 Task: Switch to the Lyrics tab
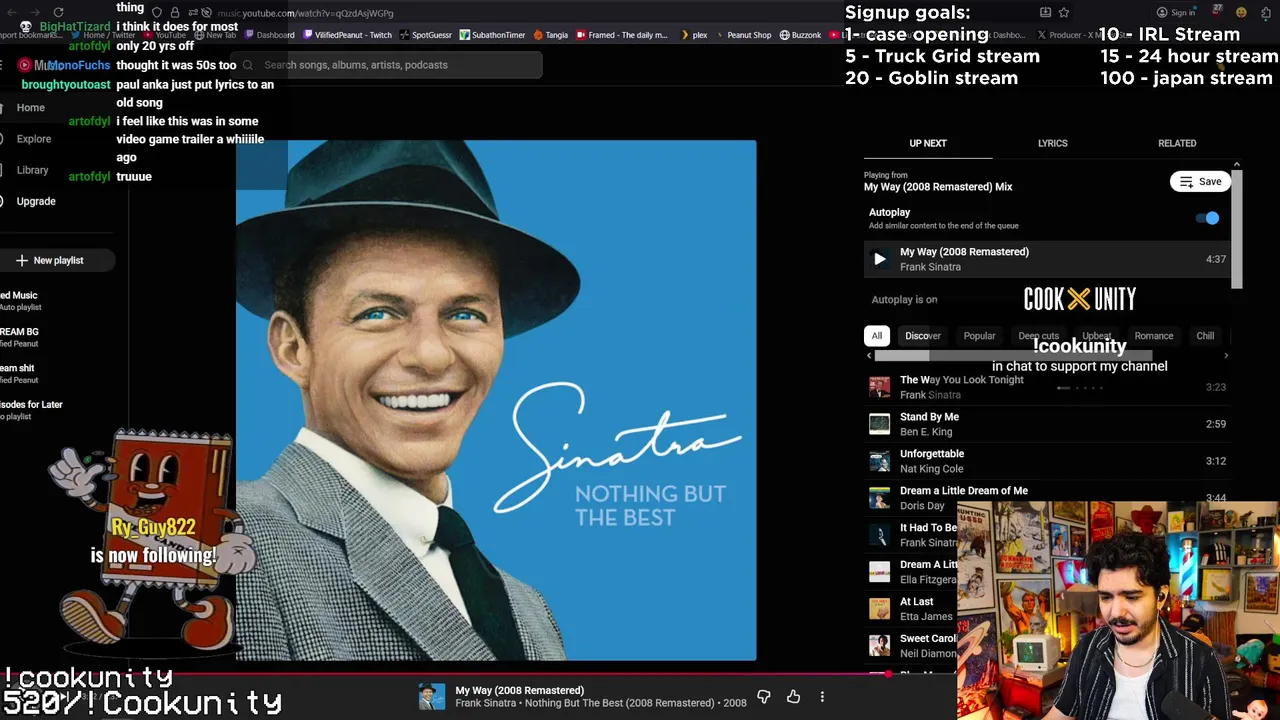(x=1052, y=143)
